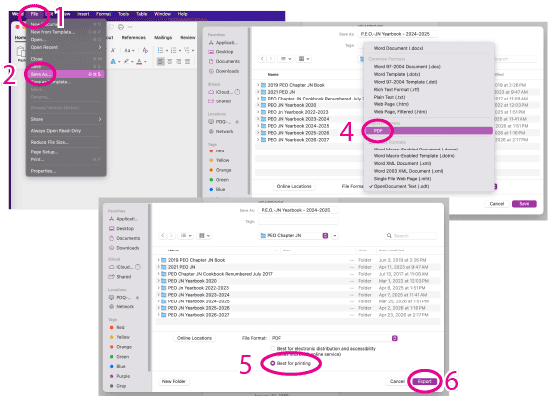This screenshot has width=548, height=400.
Task: Open Desktop in the Export dialog sidebar
Action: [121, 228]
